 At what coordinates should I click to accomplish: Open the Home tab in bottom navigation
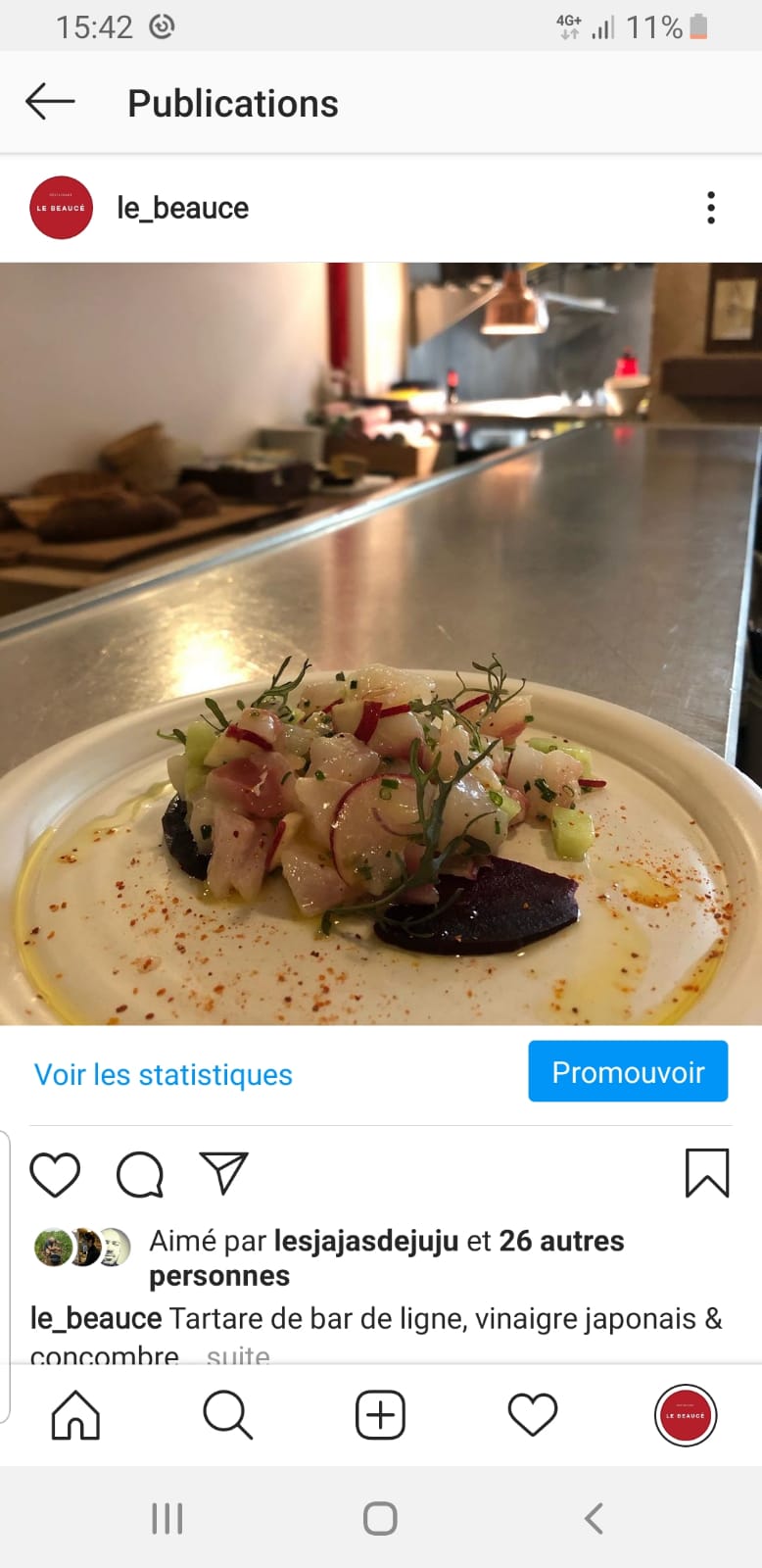tap(75, 1415)
